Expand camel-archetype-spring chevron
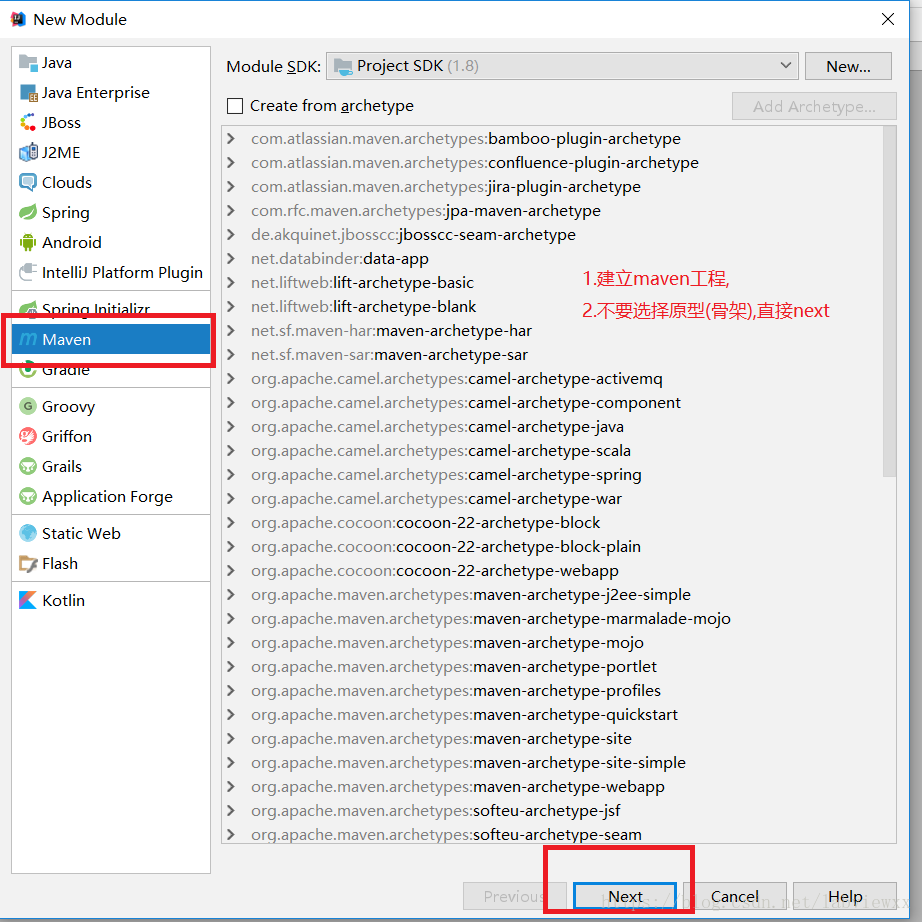 231,475
